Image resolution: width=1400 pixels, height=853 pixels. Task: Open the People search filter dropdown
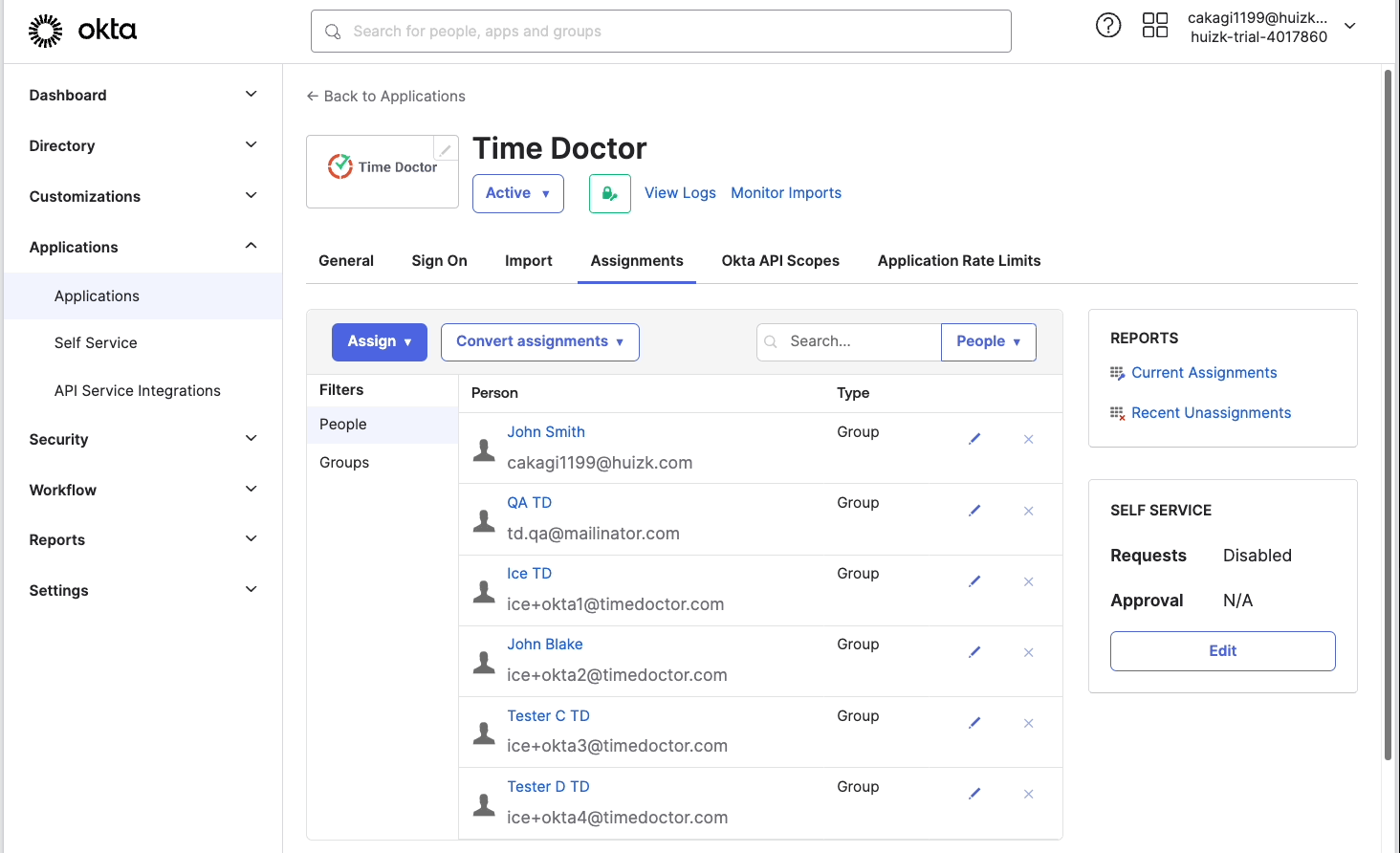click(989, 342)
